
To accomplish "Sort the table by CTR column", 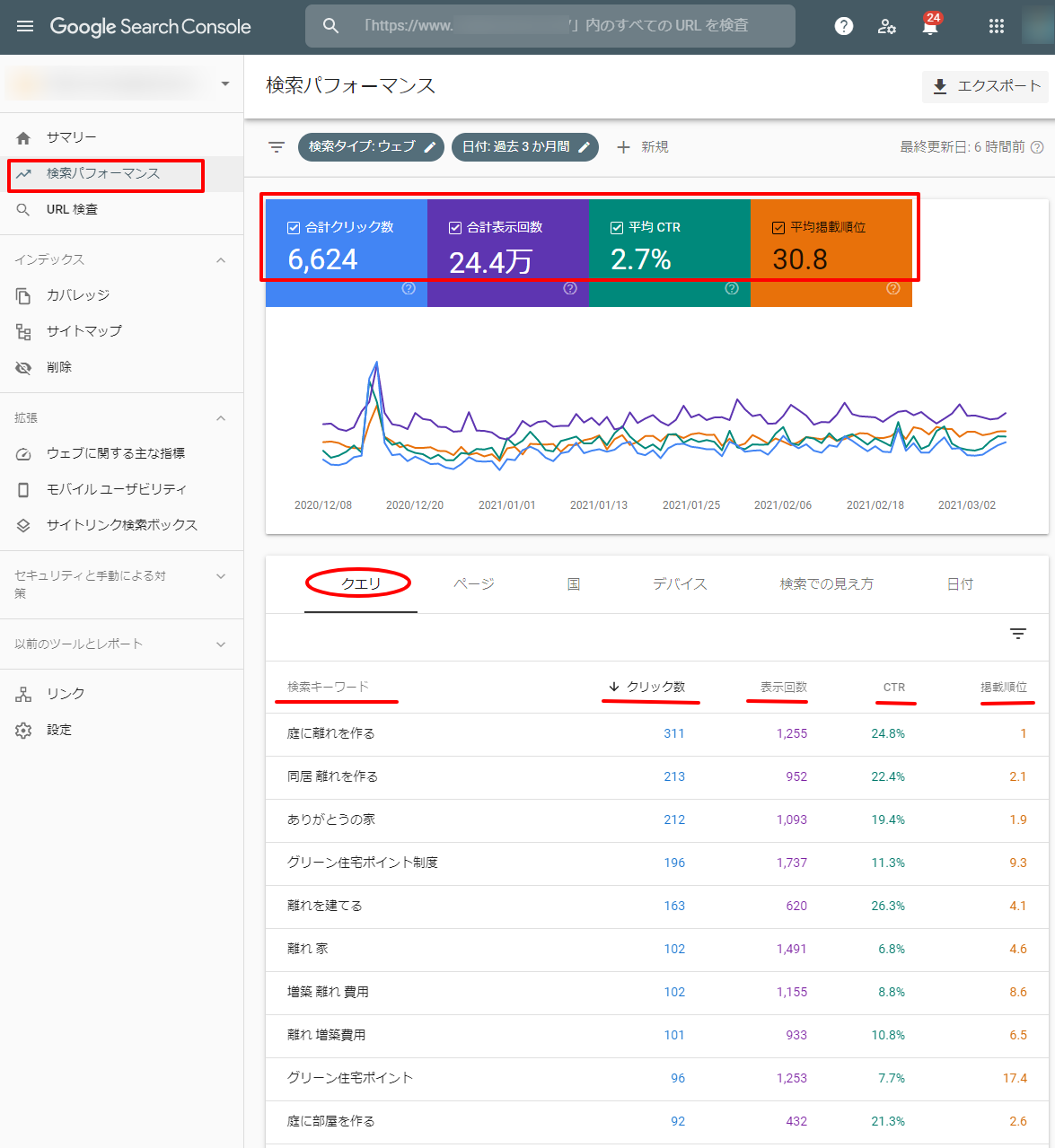I will tap(894, 687).
